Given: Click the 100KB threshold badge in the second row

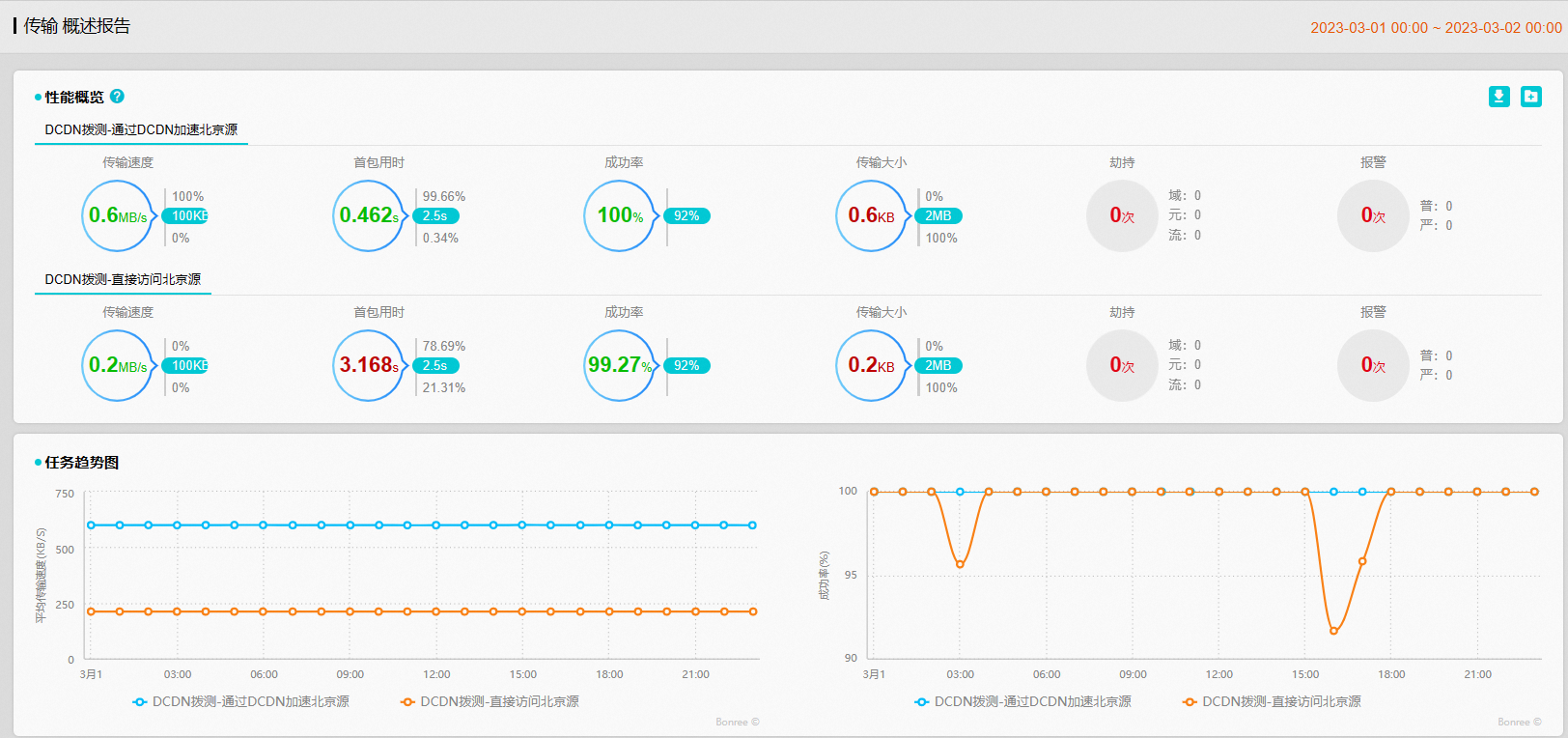Looking at the screenshot, I should [185, 365].
